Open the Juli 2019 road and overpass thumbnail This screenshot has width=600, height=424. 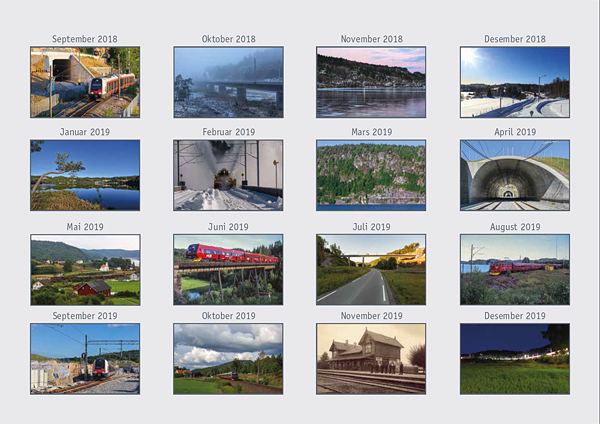click(x=371, y=270)
